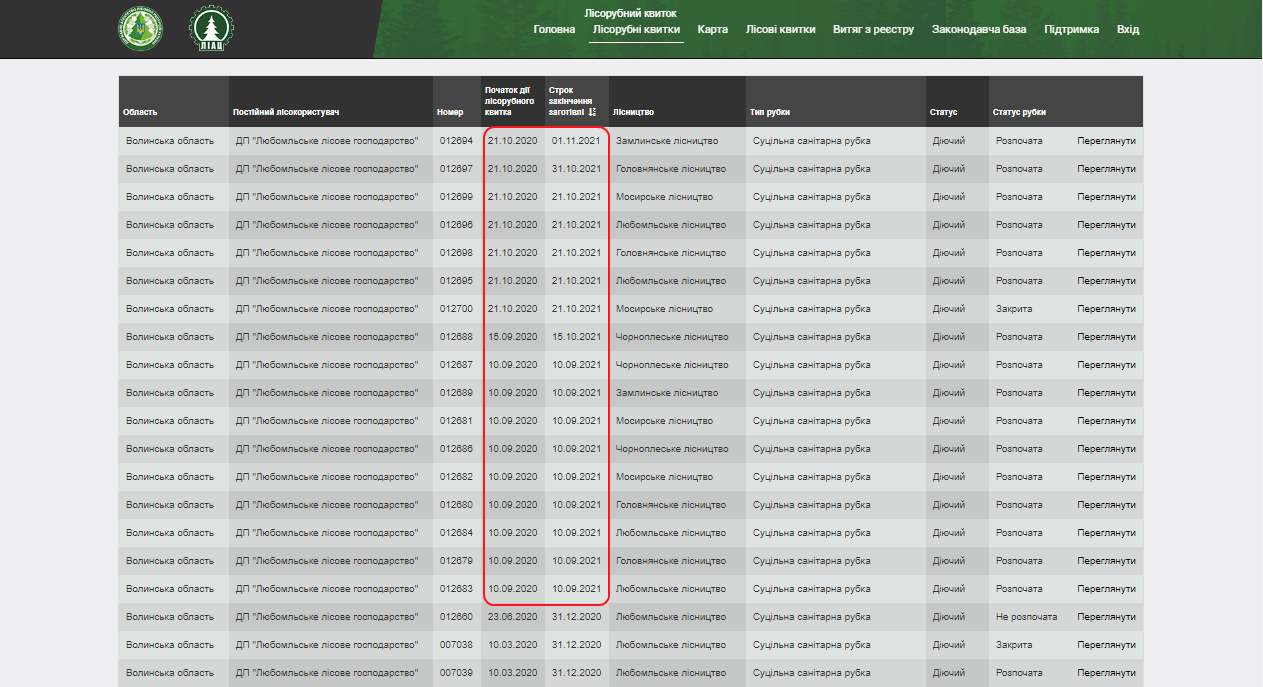
Task: View ticket 012687 via Переглянути
Action: tap(1106, 365)
